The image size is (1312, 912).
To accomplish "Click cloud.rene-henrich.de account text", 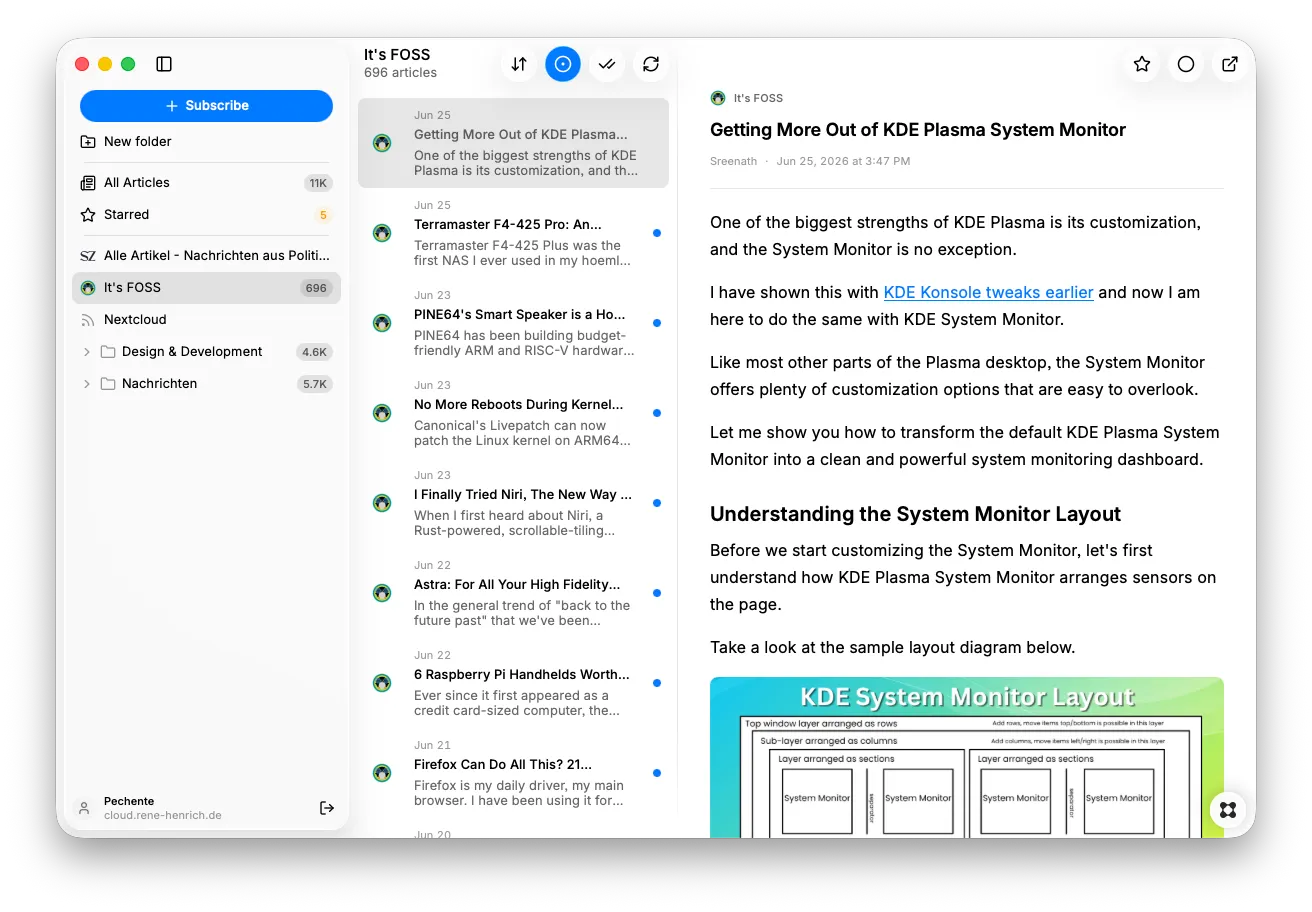I will point(163,816).
